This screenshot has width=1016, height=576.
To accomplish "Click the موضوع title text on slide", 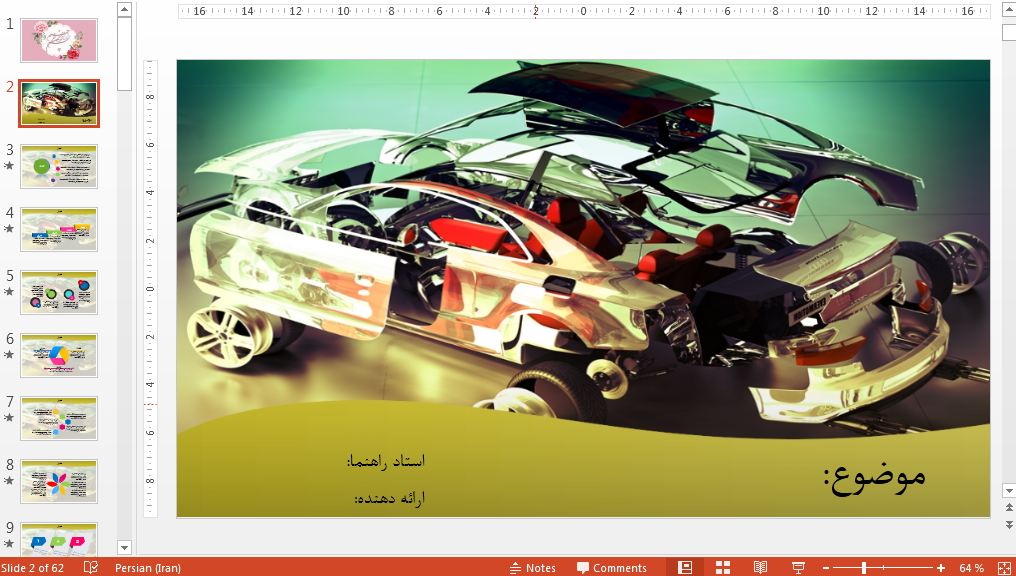I will 875,476.
